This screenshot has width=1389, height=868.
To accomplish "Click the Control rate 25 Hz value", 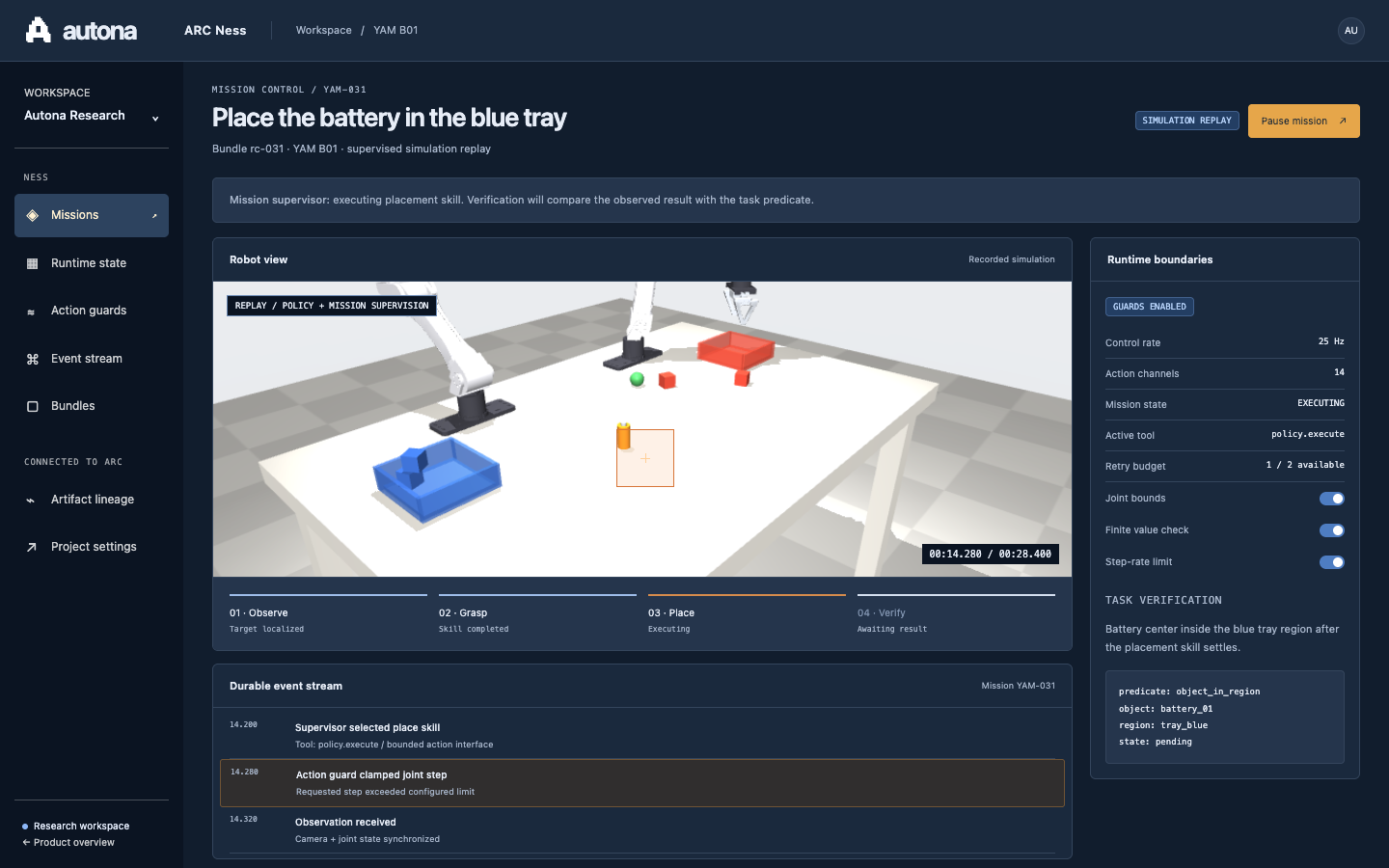I will 1331,341.
